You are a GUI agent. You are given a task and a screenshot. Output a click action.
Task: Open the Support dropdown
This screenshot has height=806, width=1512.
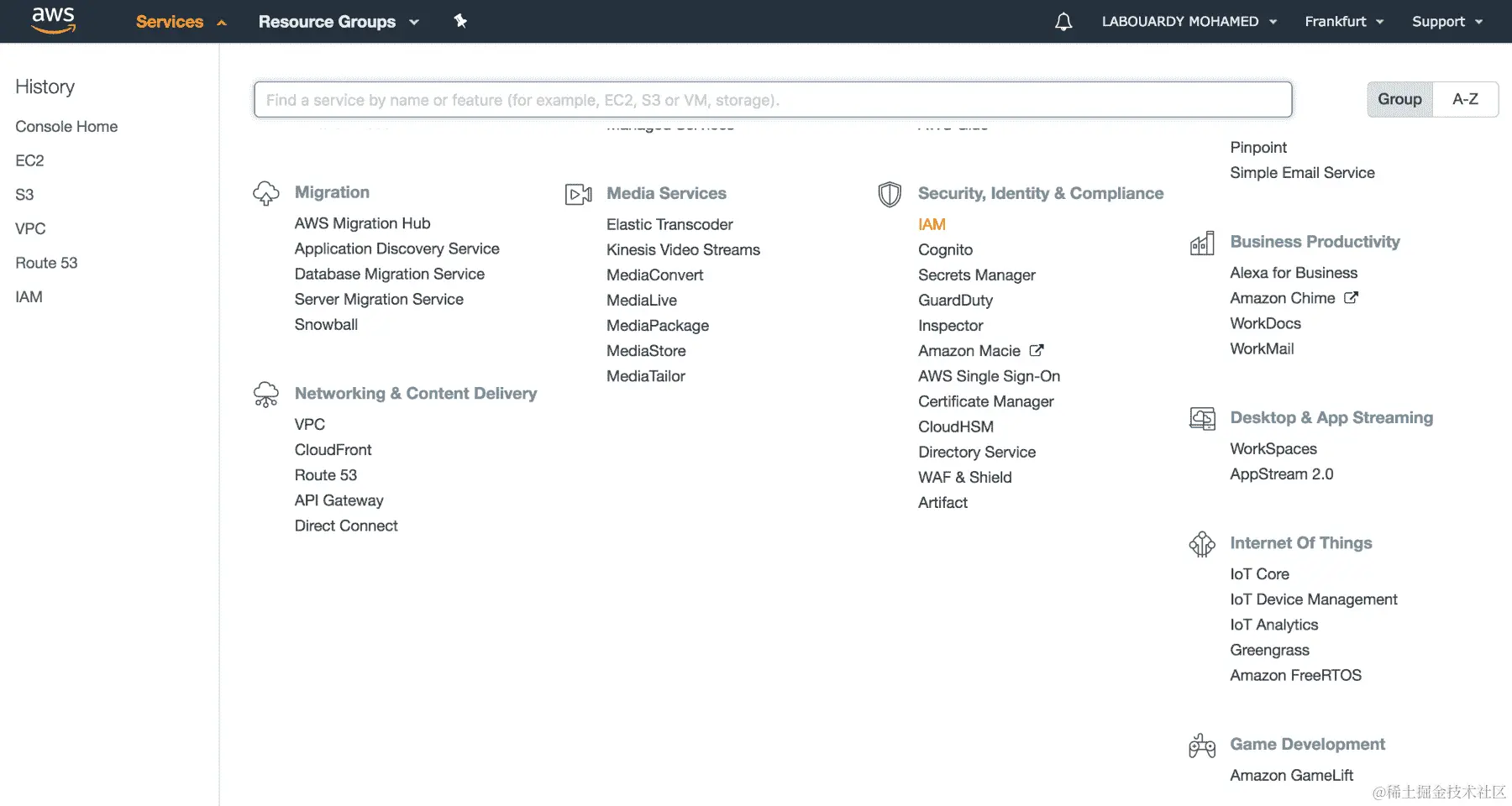point(1447,22)
